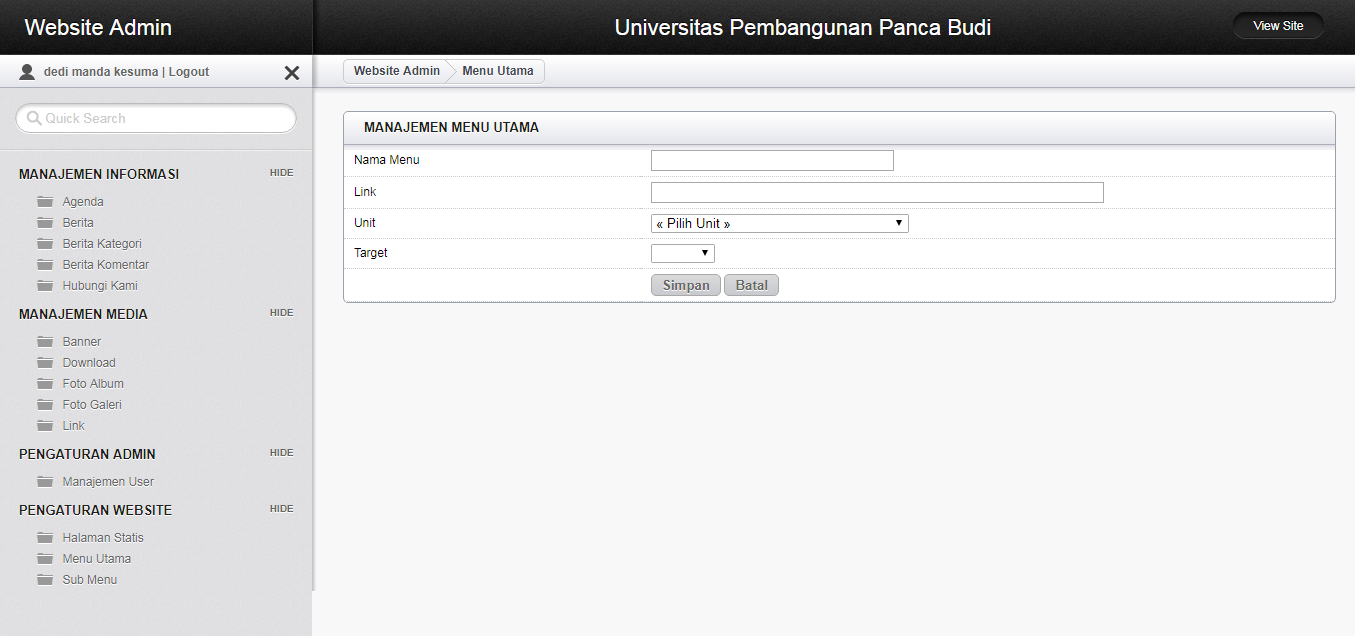This screenshot has width=1355, height=636.
Task: Click the folder icon beside Foto Galeri
Action: point(45,405)
